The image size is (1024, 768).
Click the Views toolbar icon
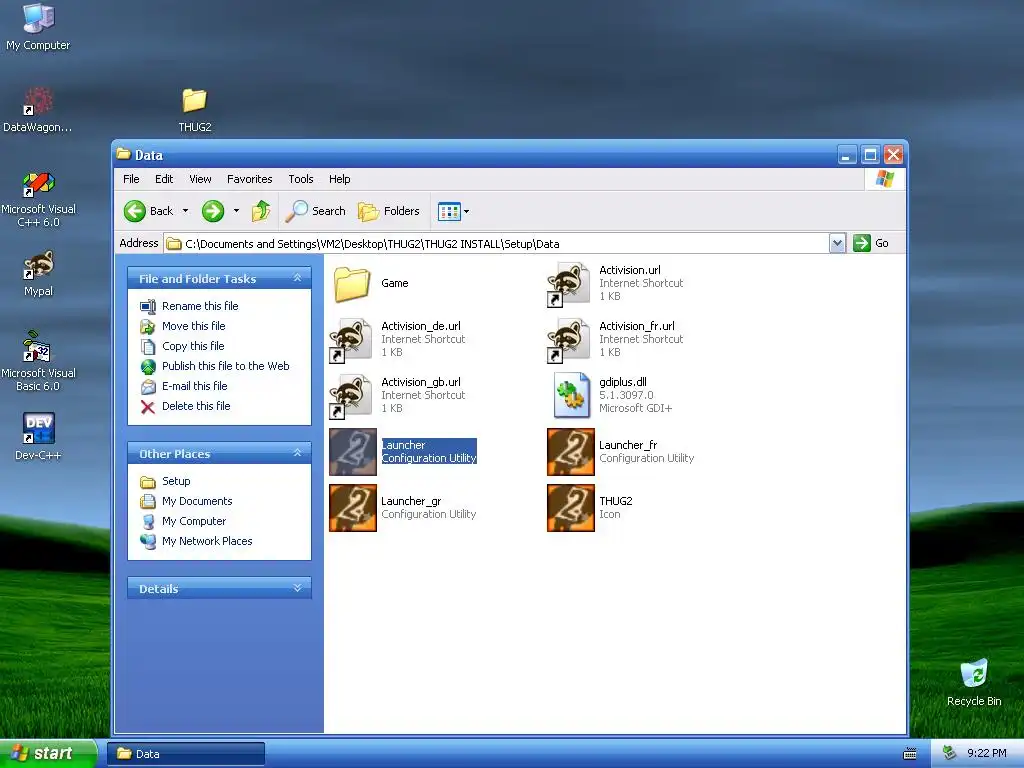coord(449,212)
